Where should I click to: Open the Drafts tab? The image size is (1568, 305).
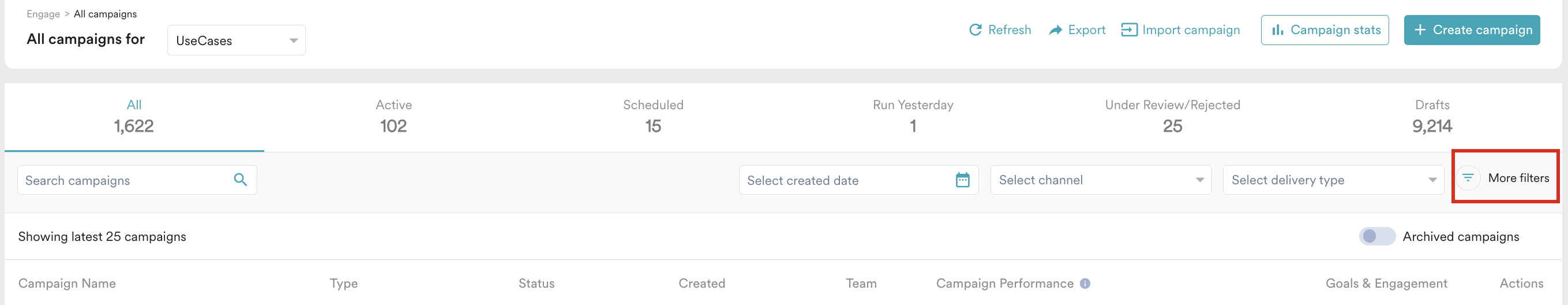(x=1432, y=117)
